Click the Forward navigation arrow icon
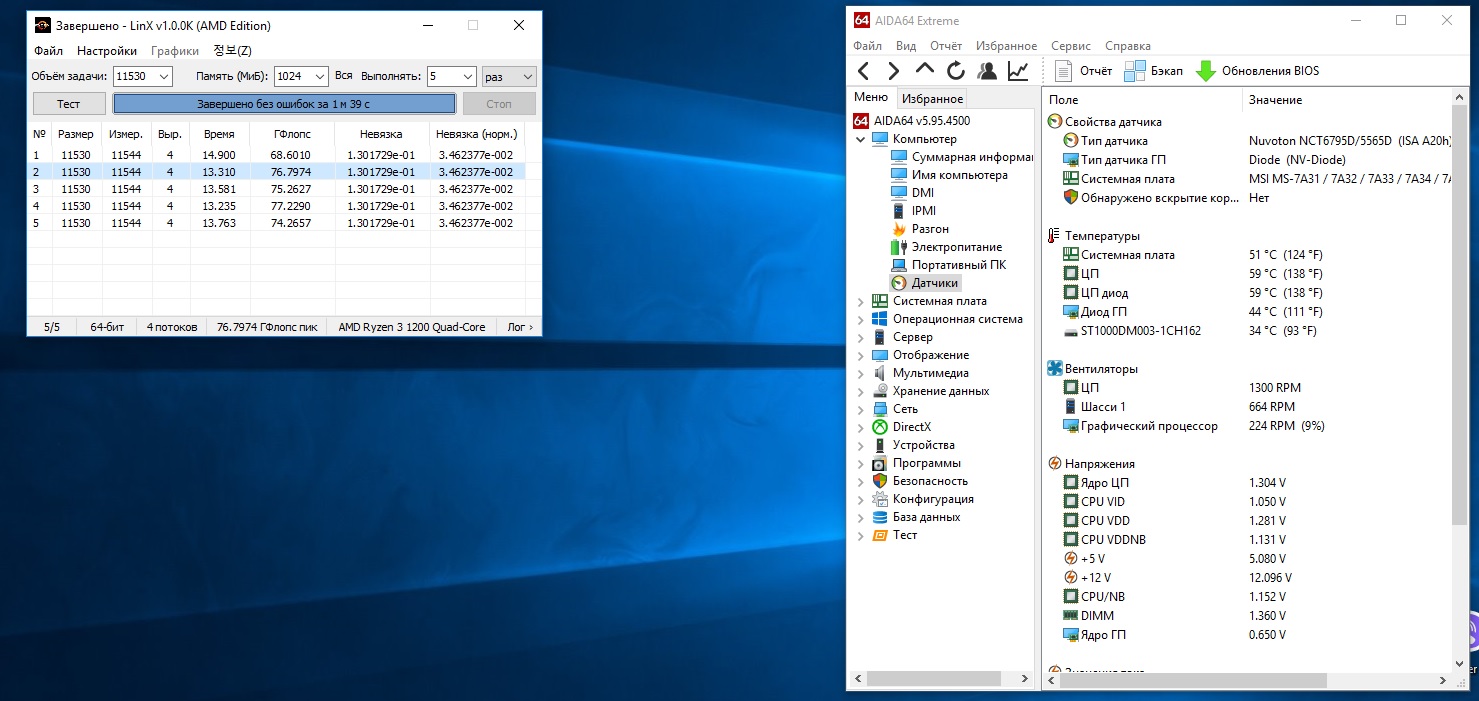 coord(894,71)
